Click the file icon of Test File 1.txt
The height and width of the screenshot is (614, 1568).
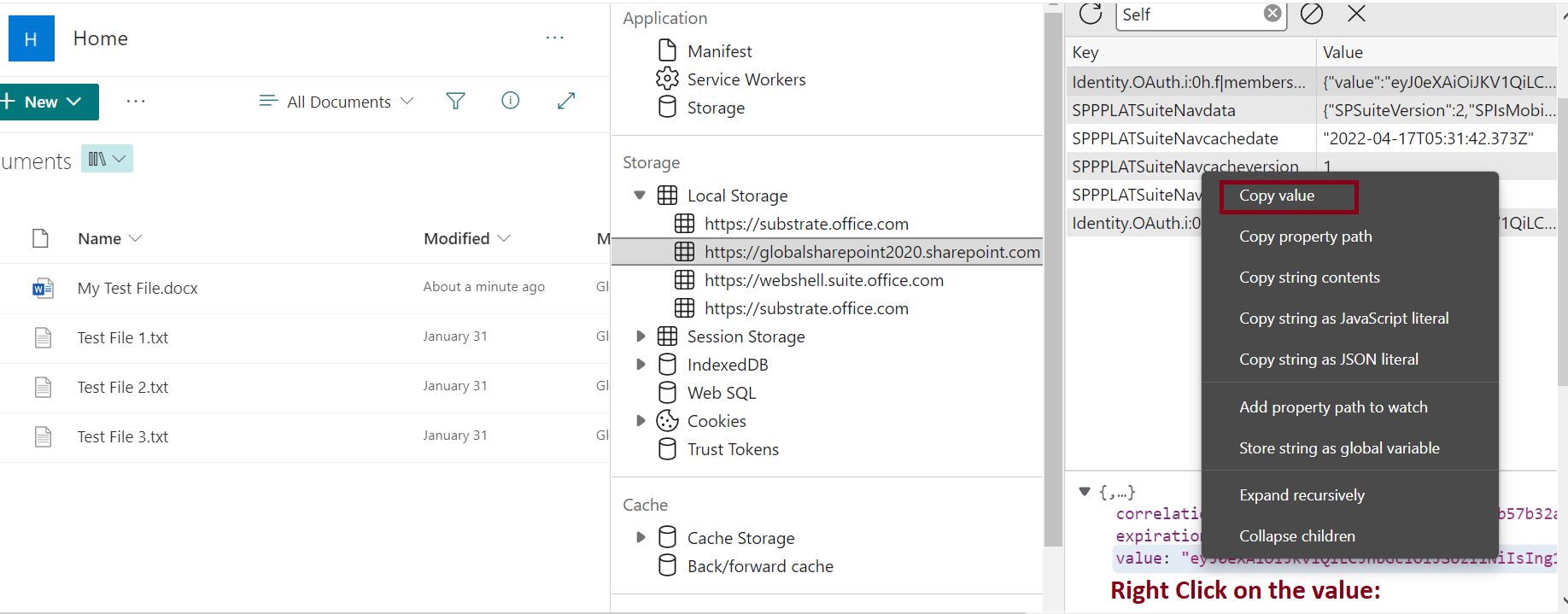point(43,337)
